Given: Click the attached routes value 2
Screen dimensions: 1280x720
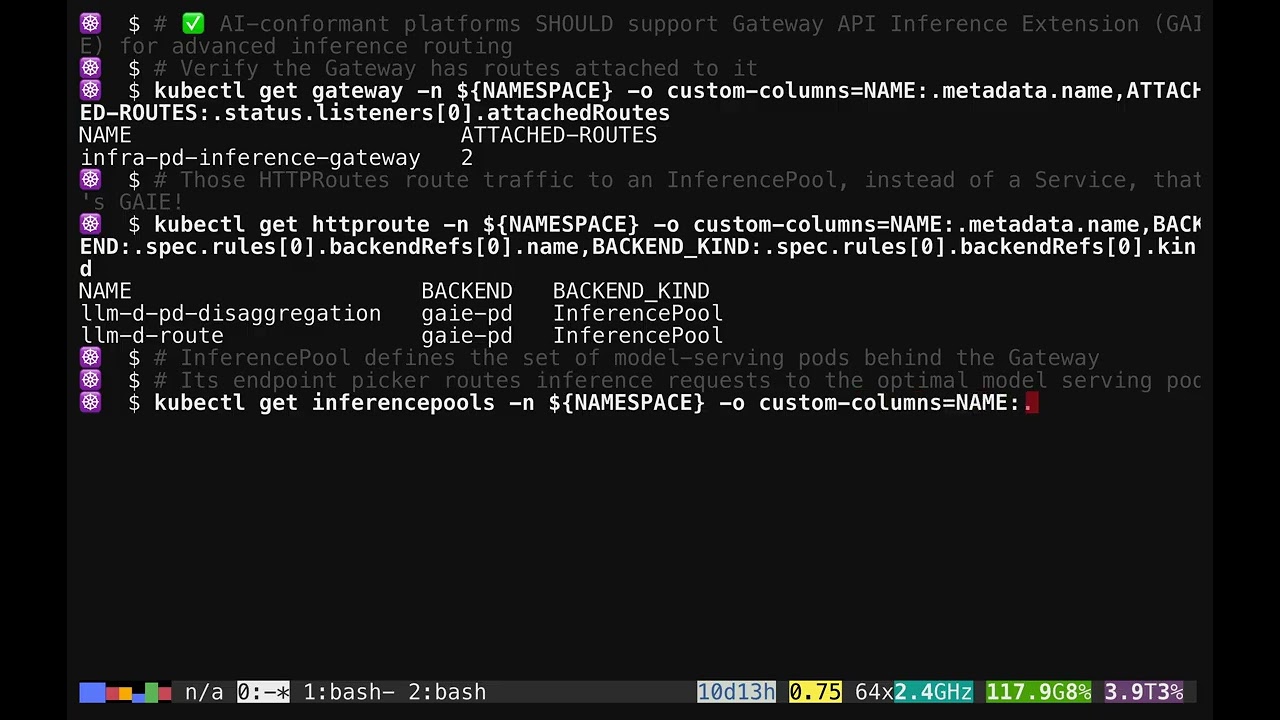Looking at the screenshot, I should tap(467, 158).
